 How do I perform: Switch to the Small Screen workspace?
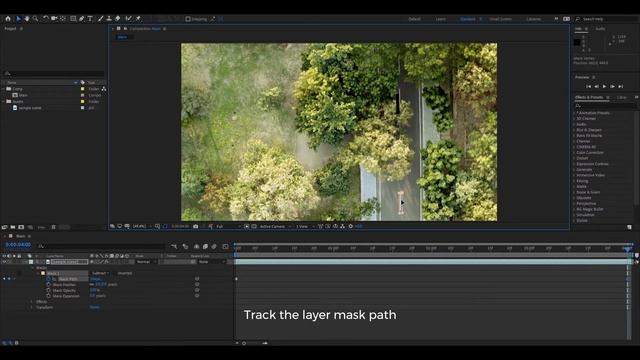tap(500, 19)
